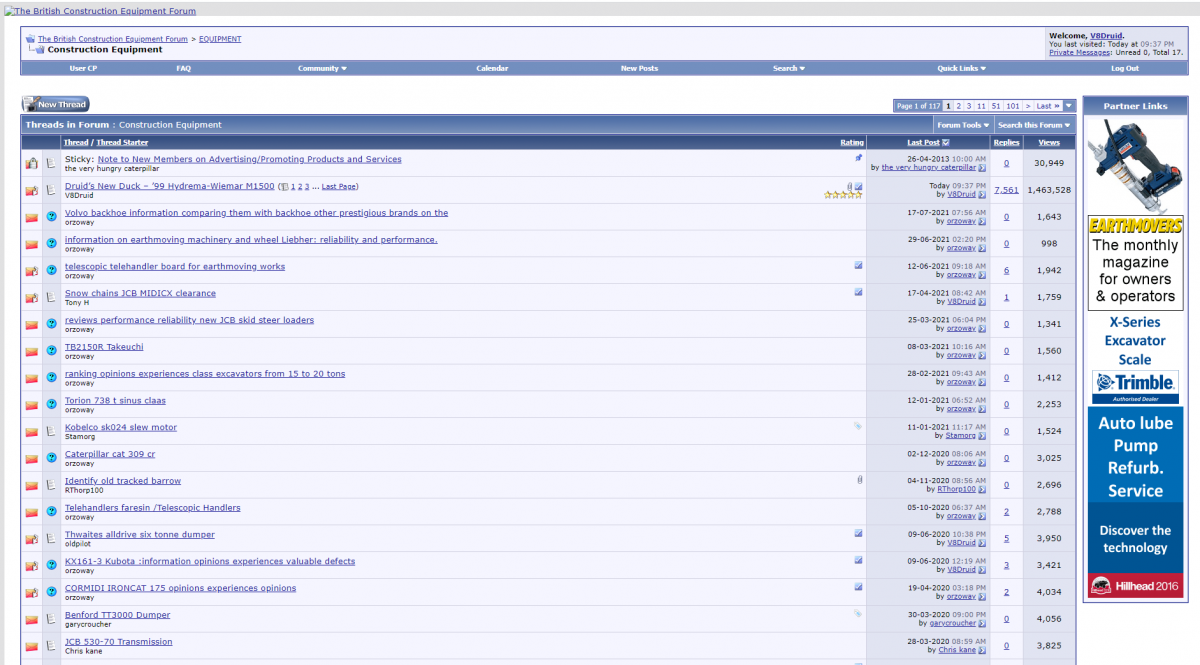Viewport: 1200px width, 665px height.
Task: Click the locked sticky thread status icon
Action: click(x=31, y=163)
